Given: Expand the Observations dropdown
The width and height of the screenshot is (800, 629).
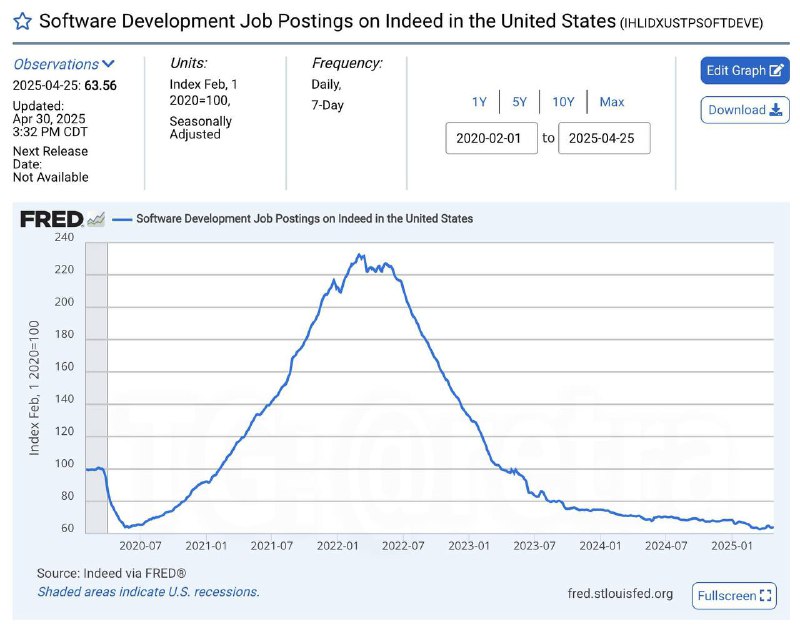Looking at the screenshot, I should 64,64.
